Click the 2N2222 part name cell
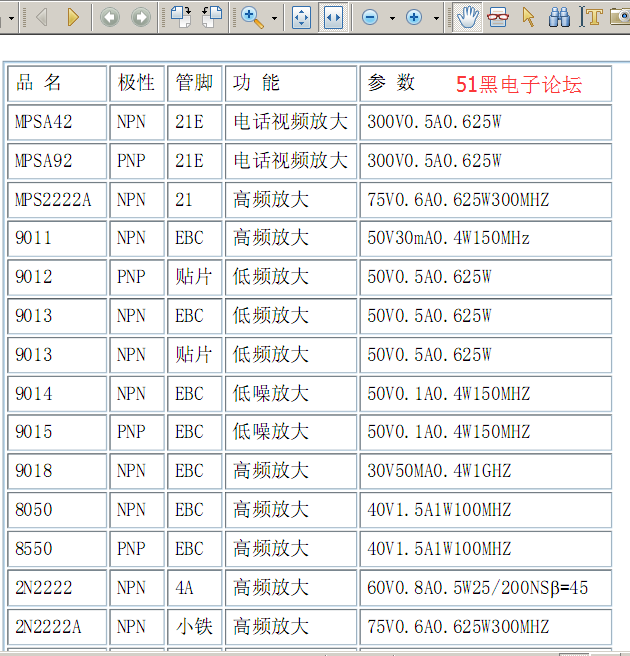The image size is (630, 656). 57,588
